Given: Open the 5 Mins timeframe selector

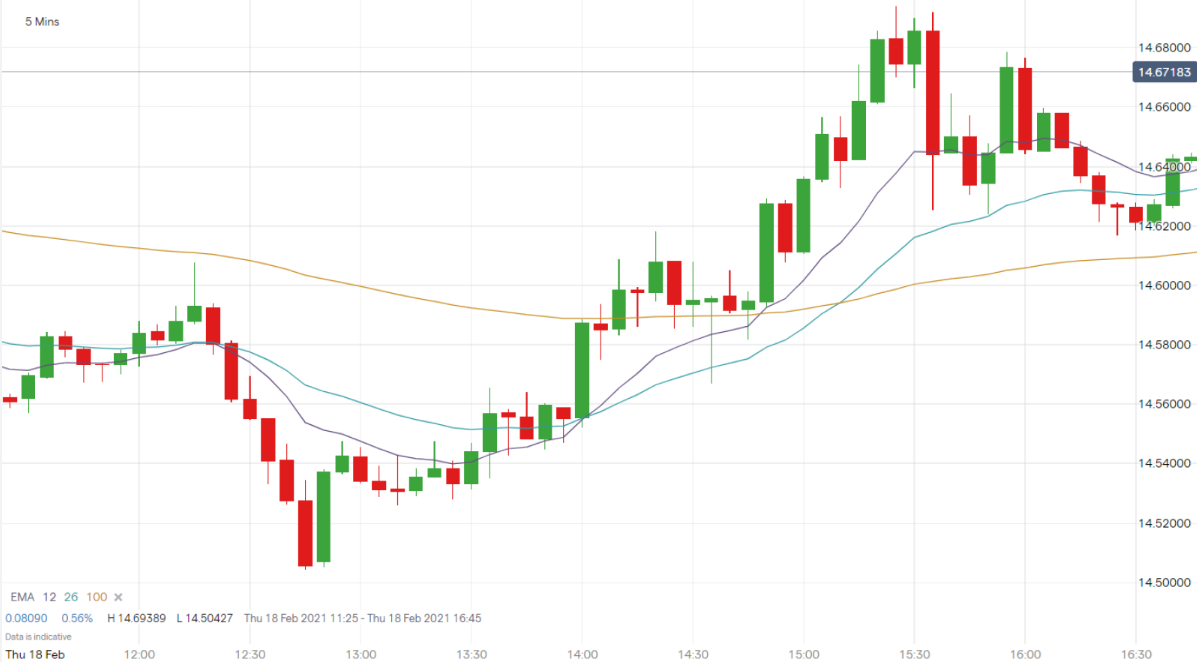Looking at the screenshot, I should point(42,21).
